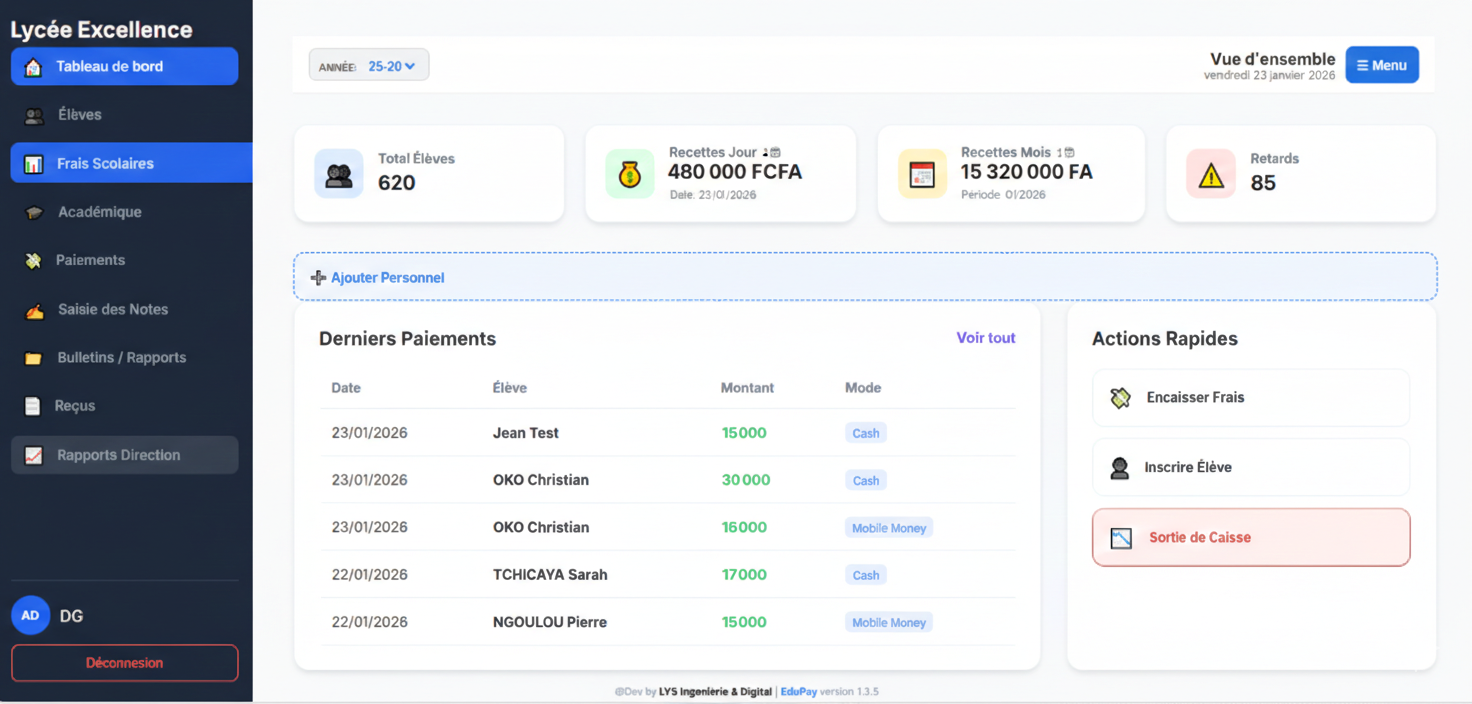Click the warning triangle on Retards card

tap(1211, 173)
